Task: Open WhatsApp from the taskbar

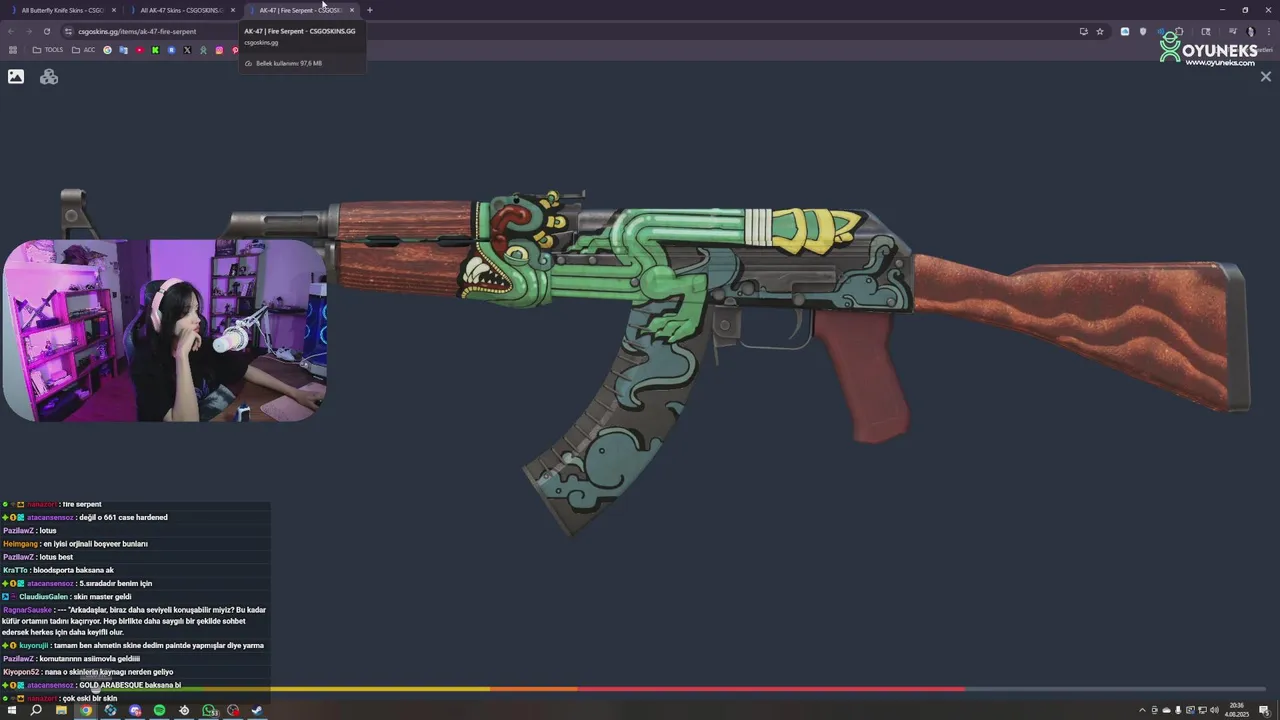Action: pyautogui.click(x=208, y=710)
